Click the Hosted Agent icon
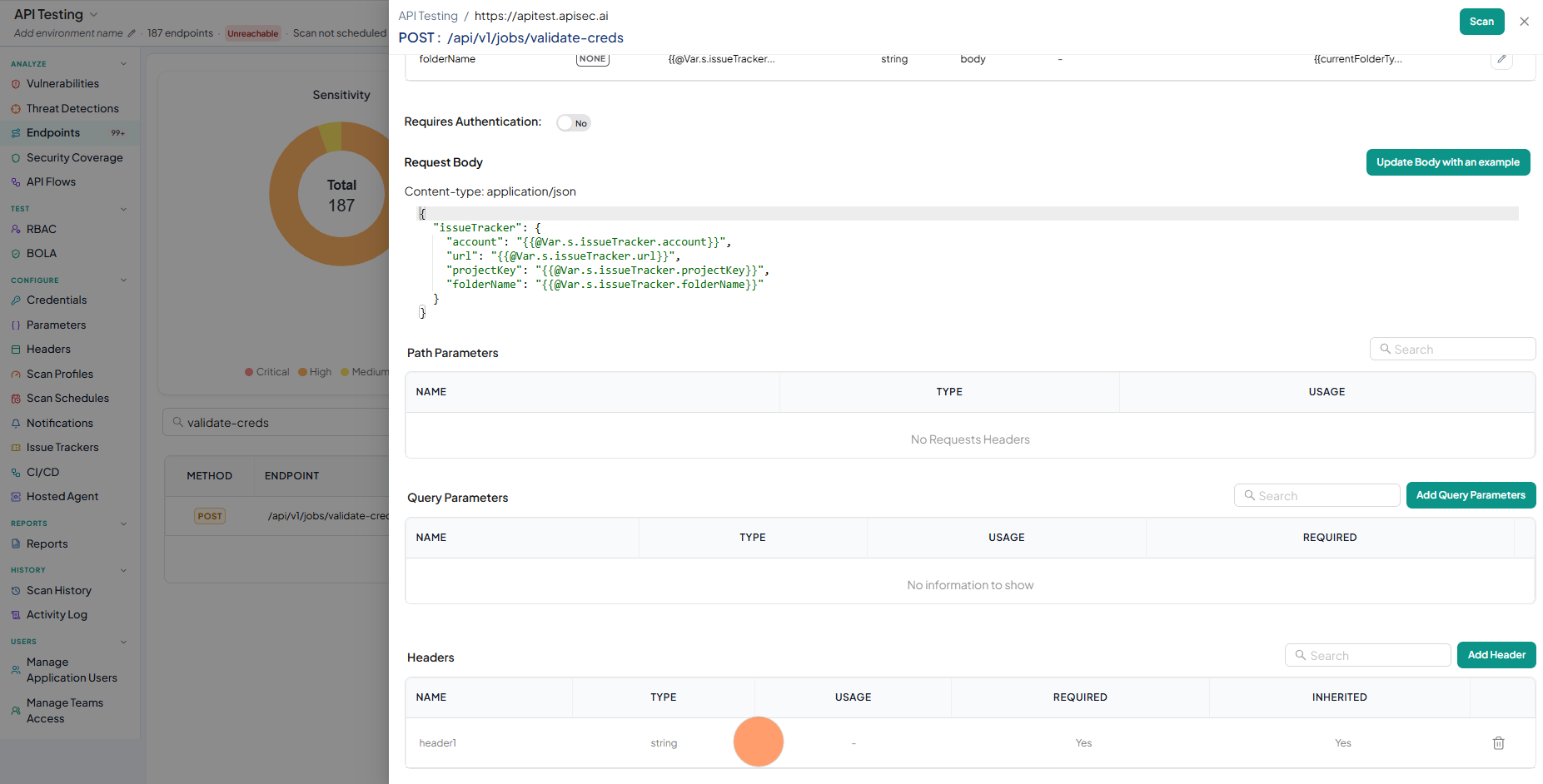Screen dimensions: 1543x784 pyautogui.click(x=16, y=497)
